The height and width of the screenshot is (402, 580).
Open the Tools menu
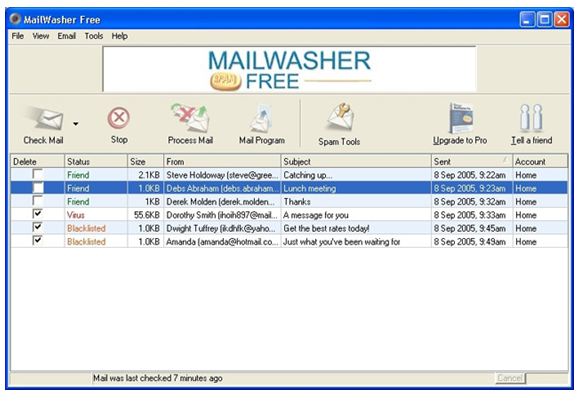pyautogui.click(x=94, y=36)
